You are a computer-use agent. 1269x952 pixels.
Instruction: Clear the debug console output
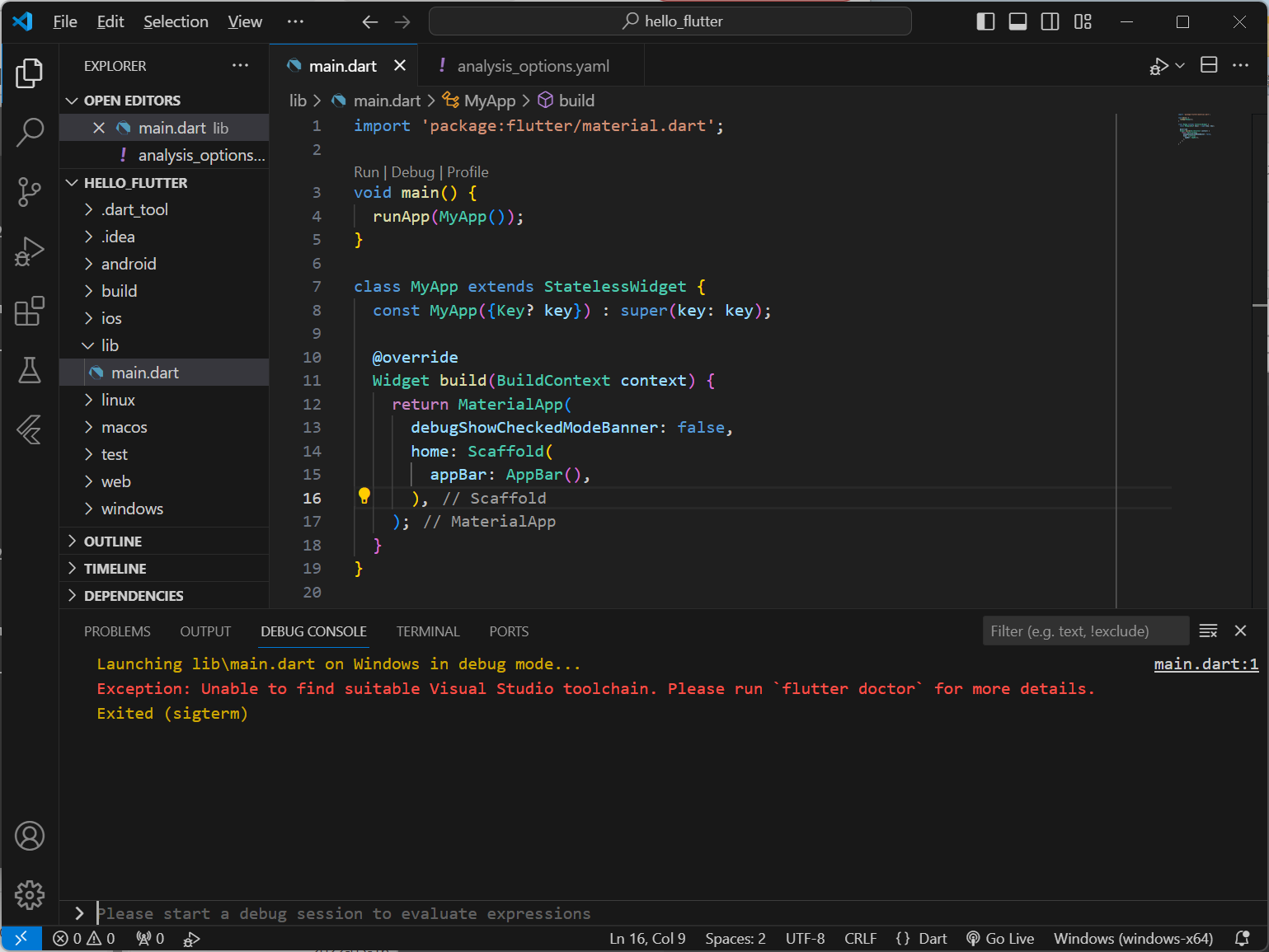coord(1208,631)
